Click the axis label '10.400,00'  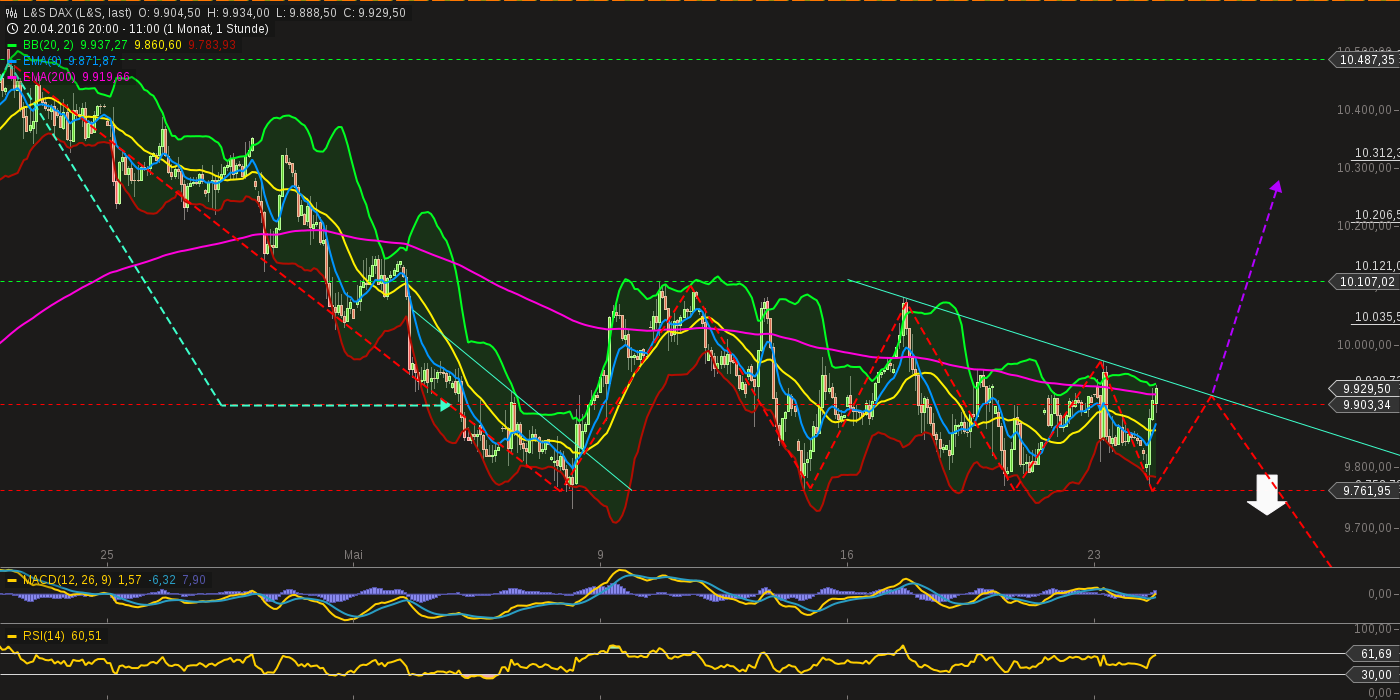1364,110
